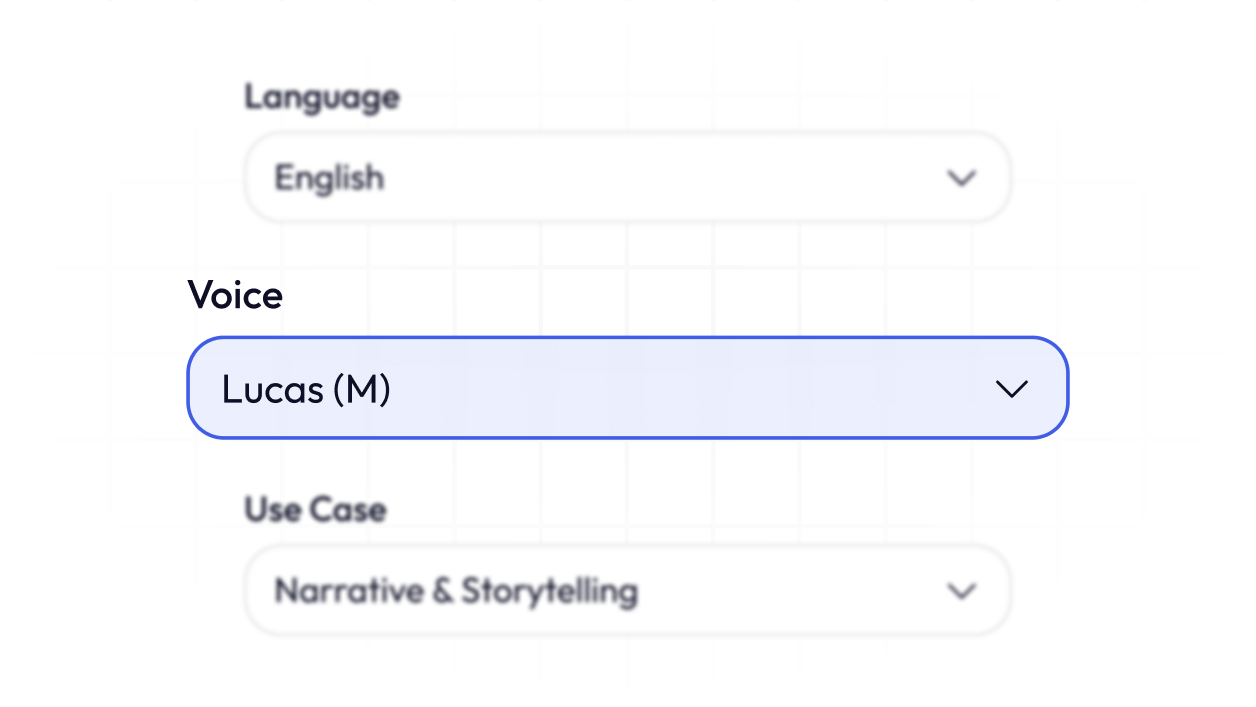Image resolution: width=1256 pixels, height=707 pixels.
Task: Click inside the English selection box
Action: pyautogui.click(x=627, y=177)
